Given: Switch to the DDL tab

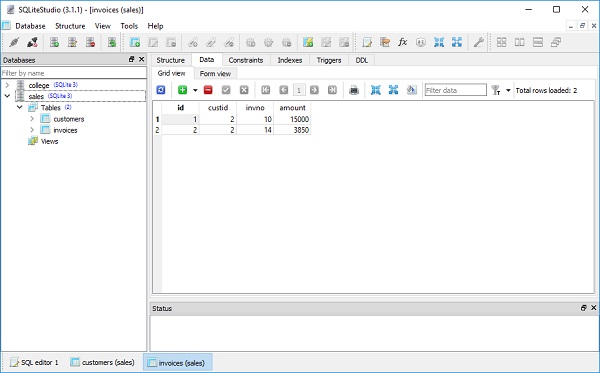Looking at the screenshot, I should (362, 60).
